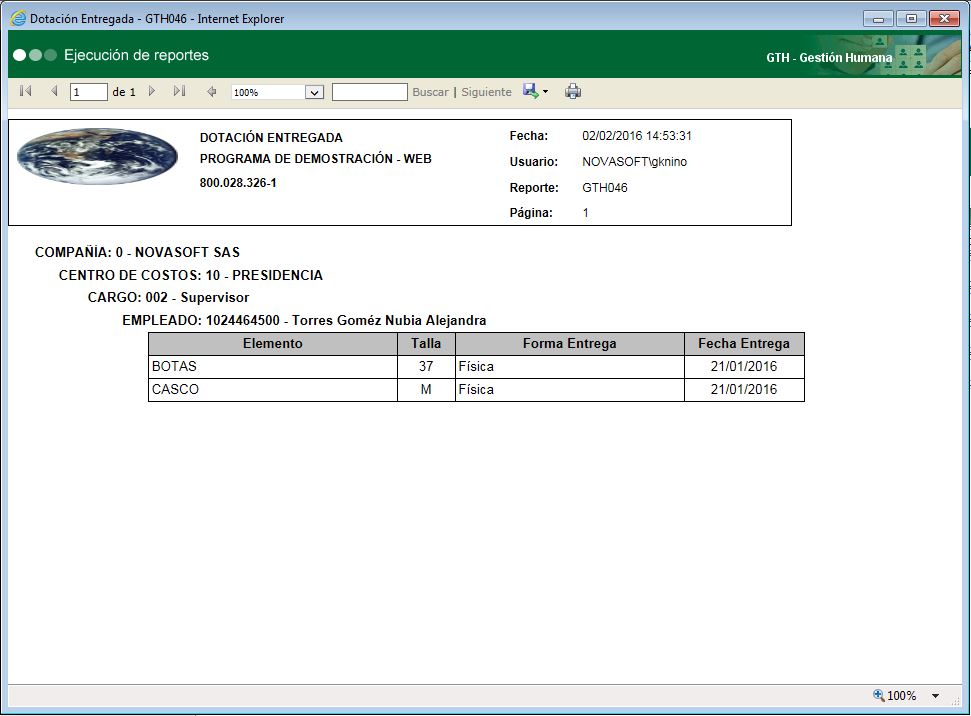
Task: Select the Fecha Entrega column header
Action: click(744, 343)
